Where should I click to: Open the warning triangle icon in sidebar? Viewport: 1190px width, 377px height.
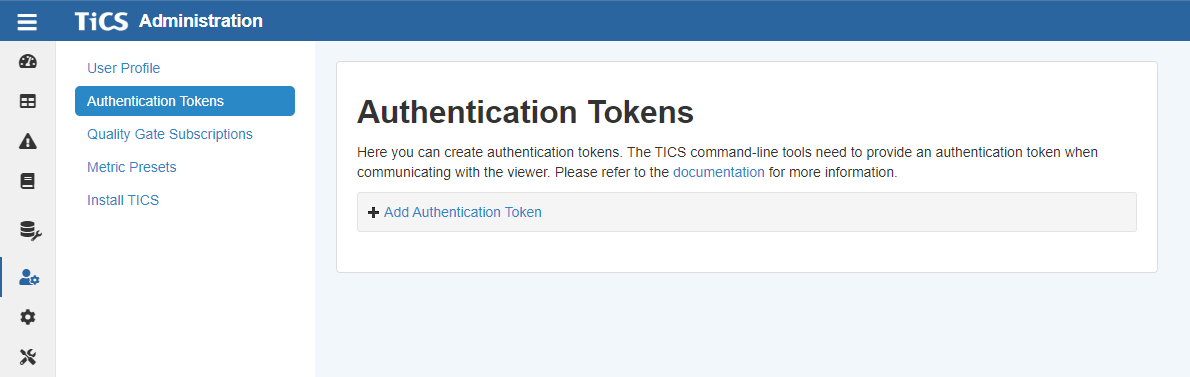(x=27, y=141)
